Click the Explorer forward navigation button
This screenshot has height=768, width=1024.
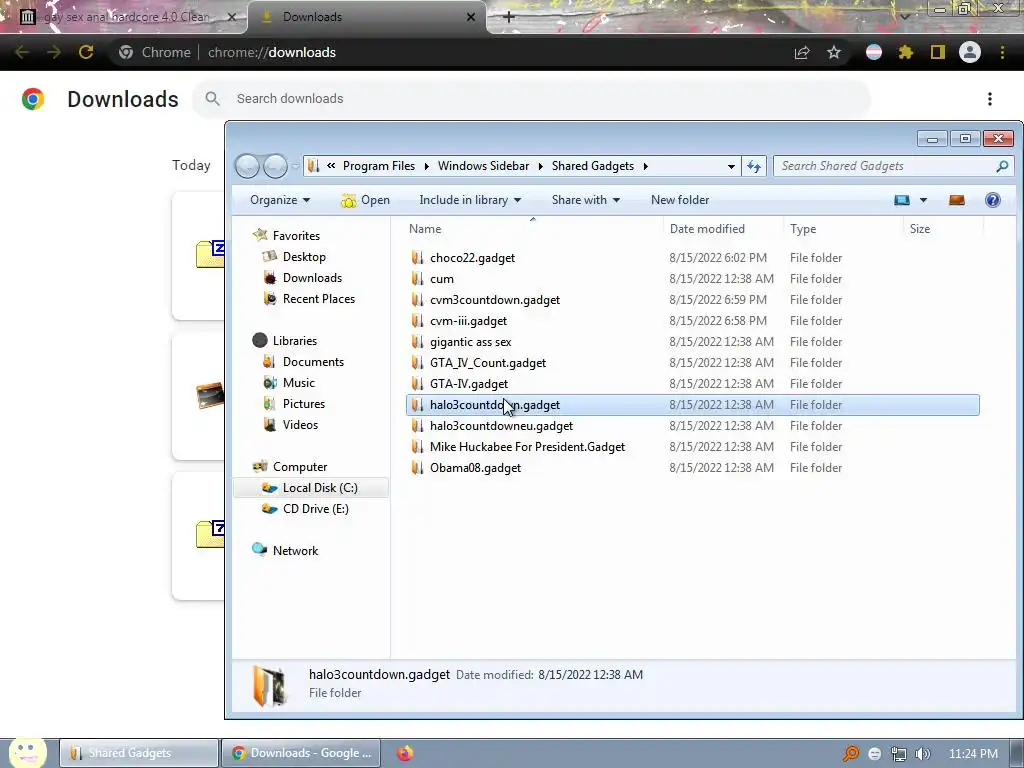coord(275,166)
